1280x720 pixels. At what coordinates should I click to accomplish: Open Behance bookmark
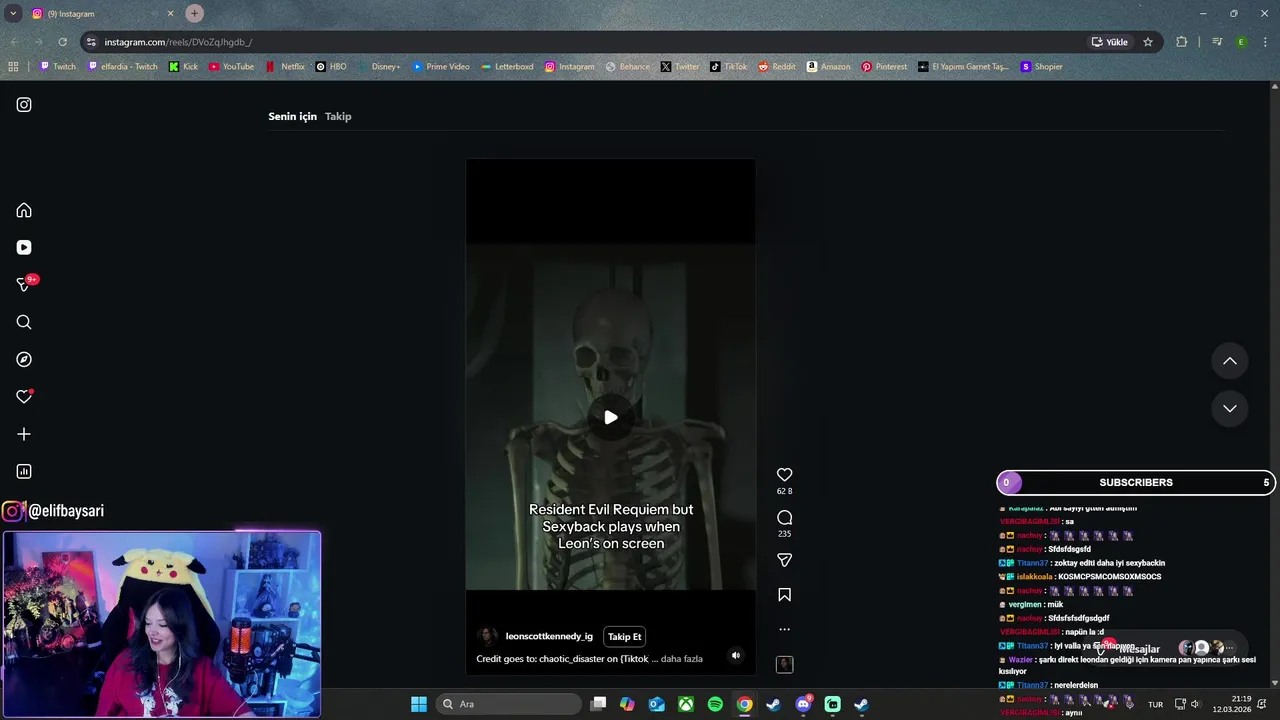[x=627, y=67]
